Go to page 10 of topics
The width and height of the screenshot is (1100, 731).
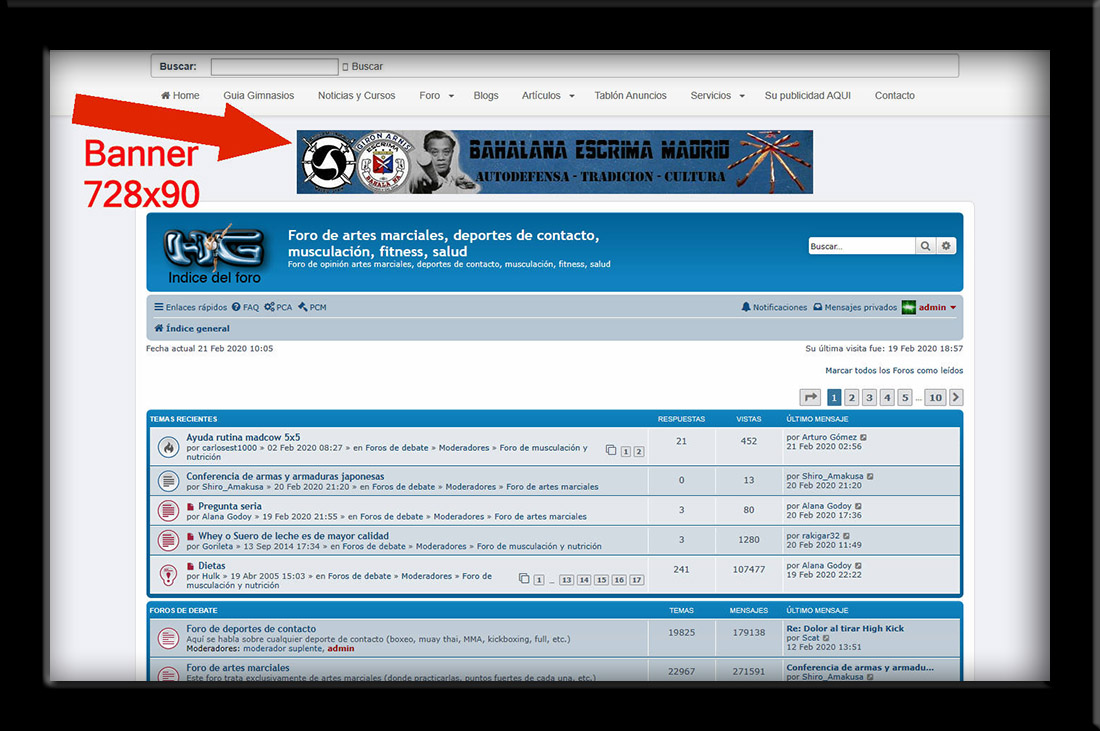coord(934,398)
